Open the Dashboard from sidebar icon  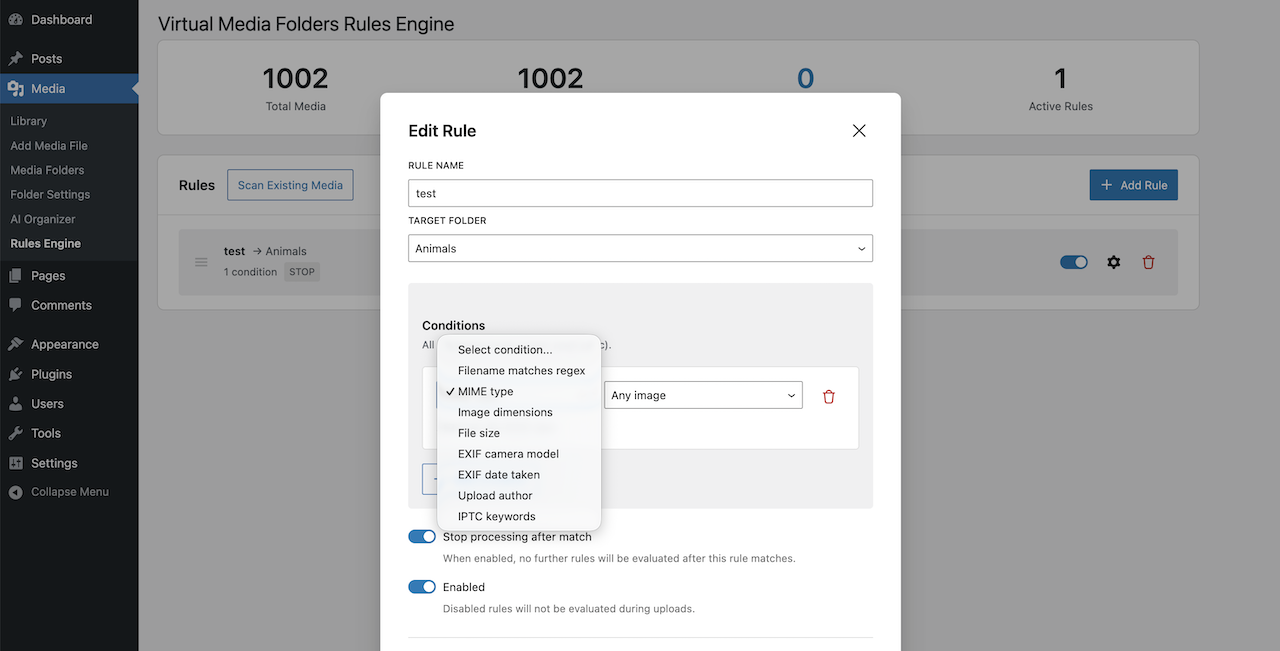pos(16,20)
